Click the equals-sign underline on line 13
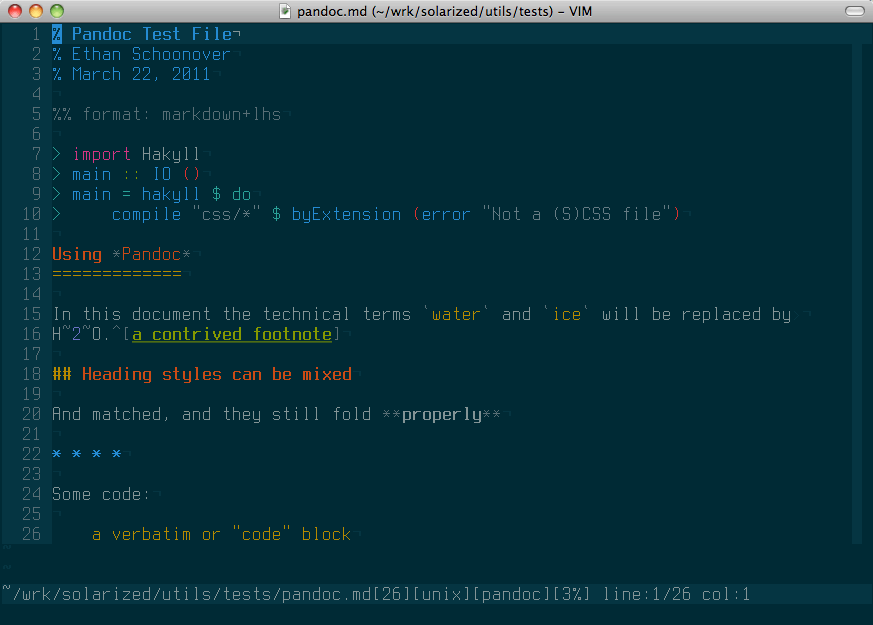 [116, 274]
